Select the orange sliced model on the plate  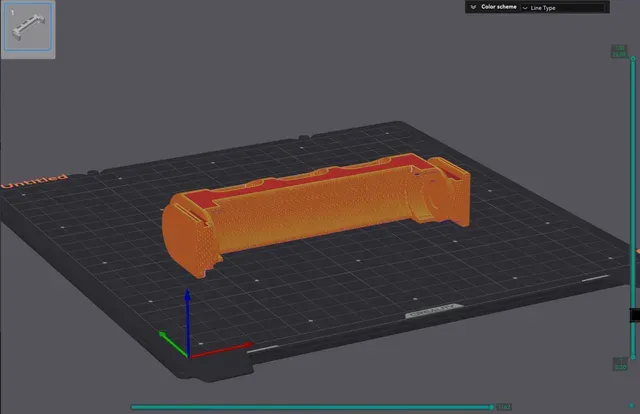[x=316, y=214]
